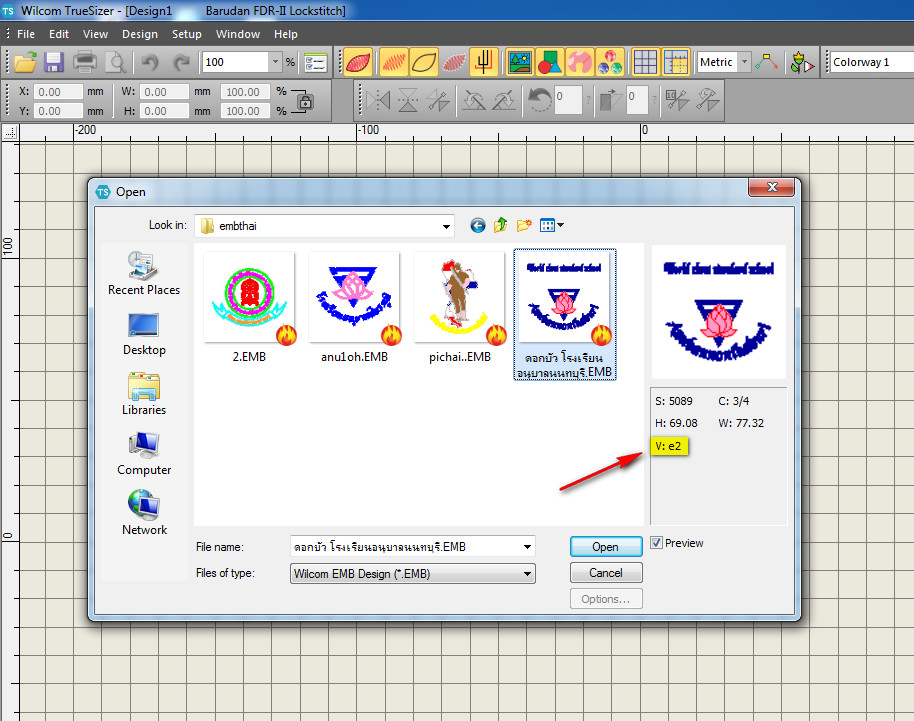
Task: Click the Redo arrow icon
Action: point(181,62)
